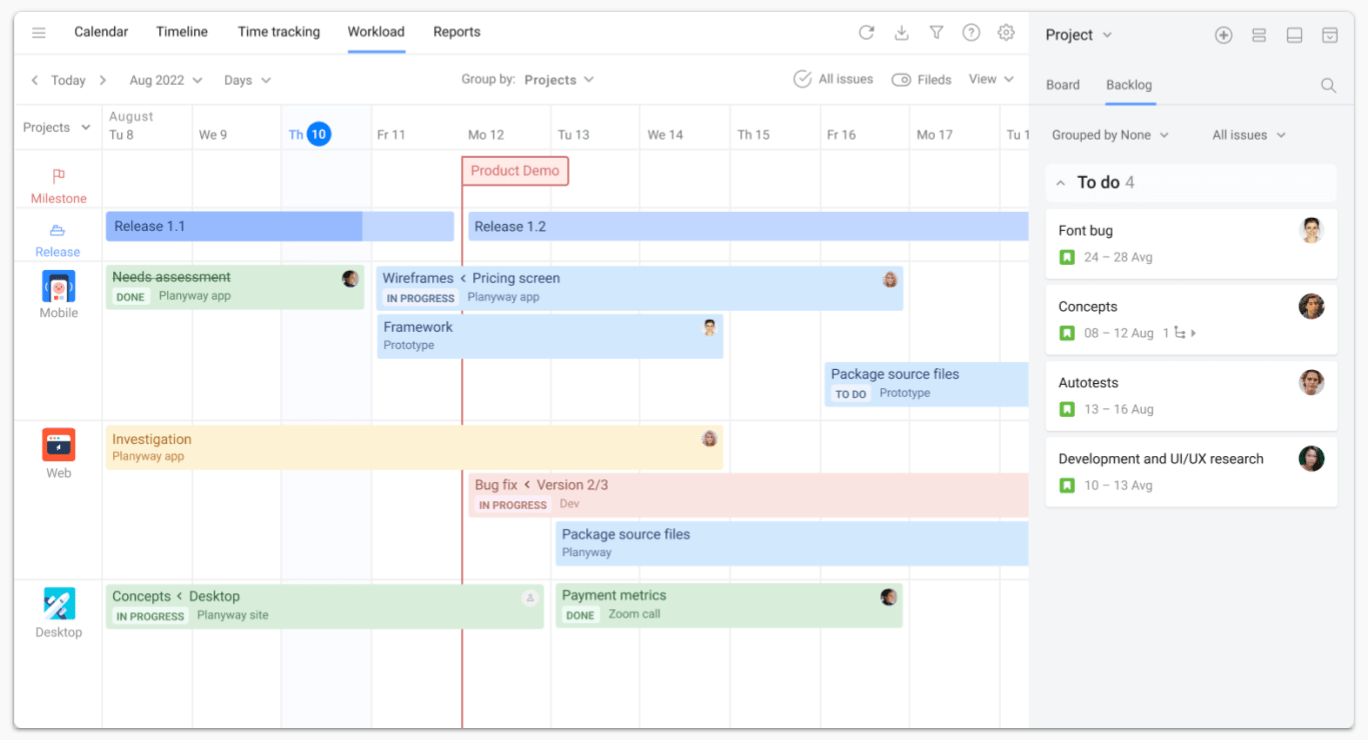Click the refresh icon in top toolbar
This screenshot has width=1368, height=740.
[x=866, y=33]
